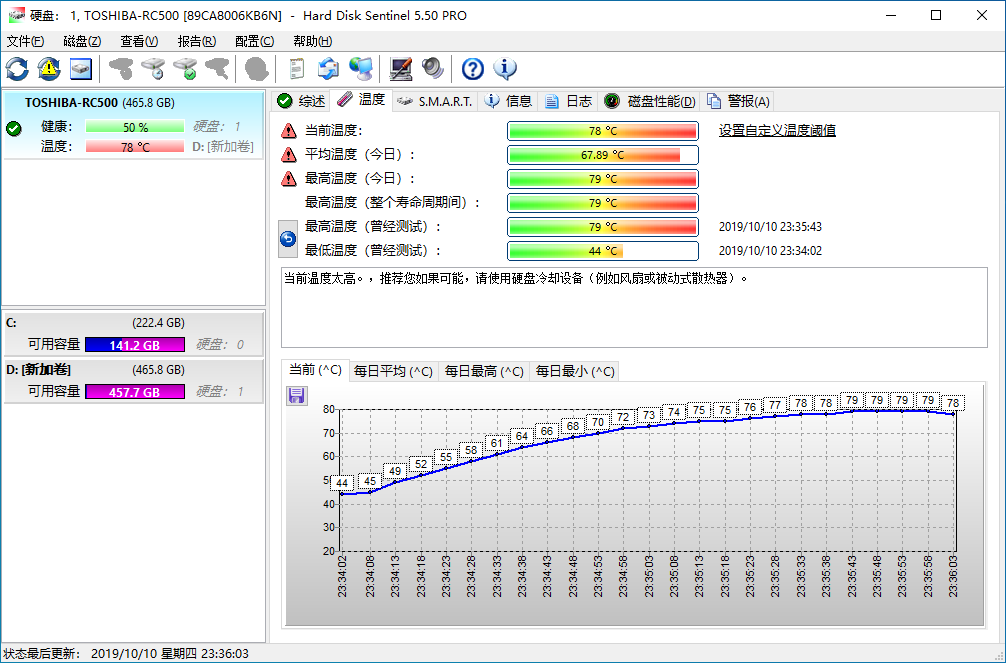The height and width of the screenshot is (663, 1006).
Task: Click the last 78 data label on chart
Action: [953, 403]
